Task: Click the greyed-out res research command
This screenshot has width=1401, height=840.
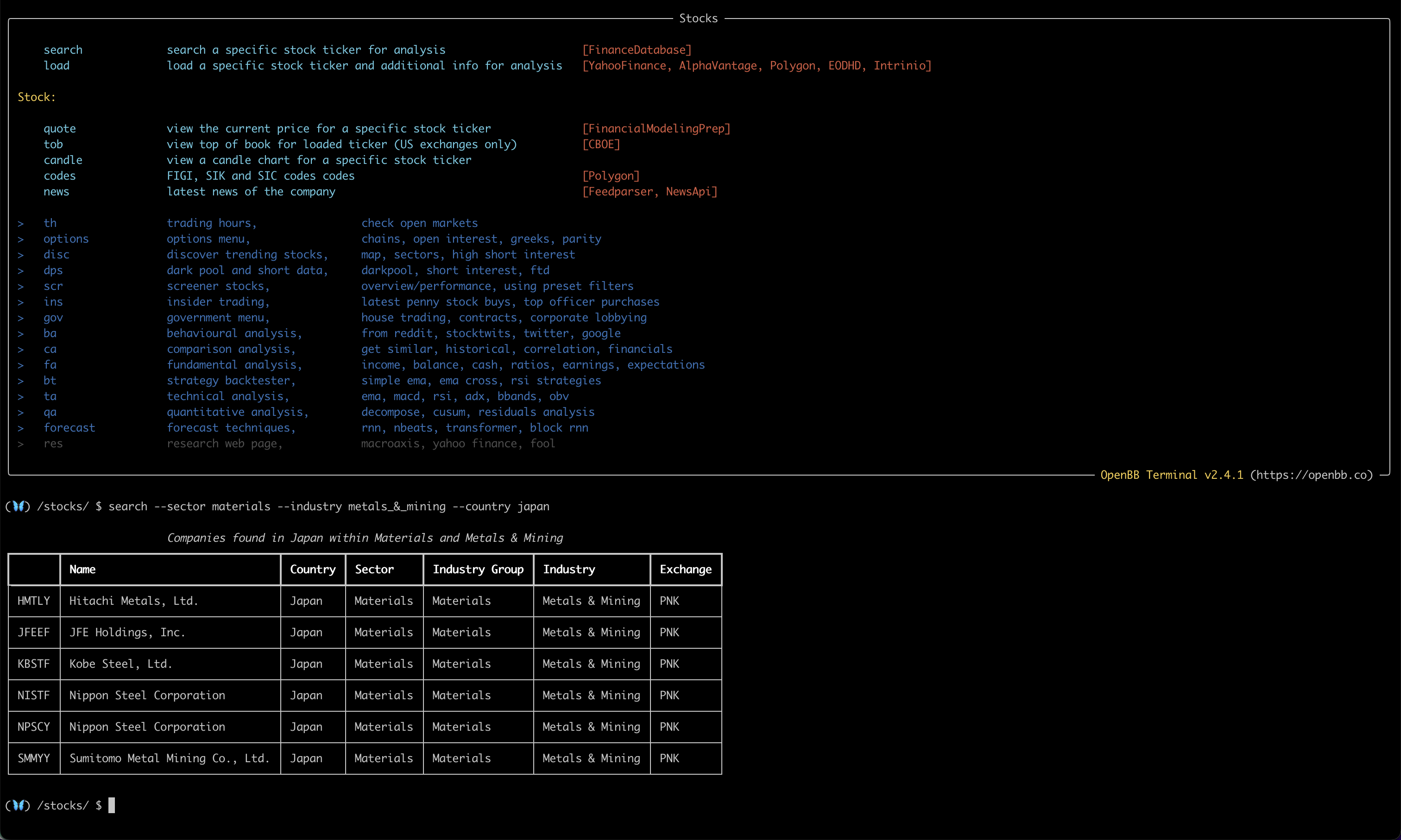Action: [53, 443]
